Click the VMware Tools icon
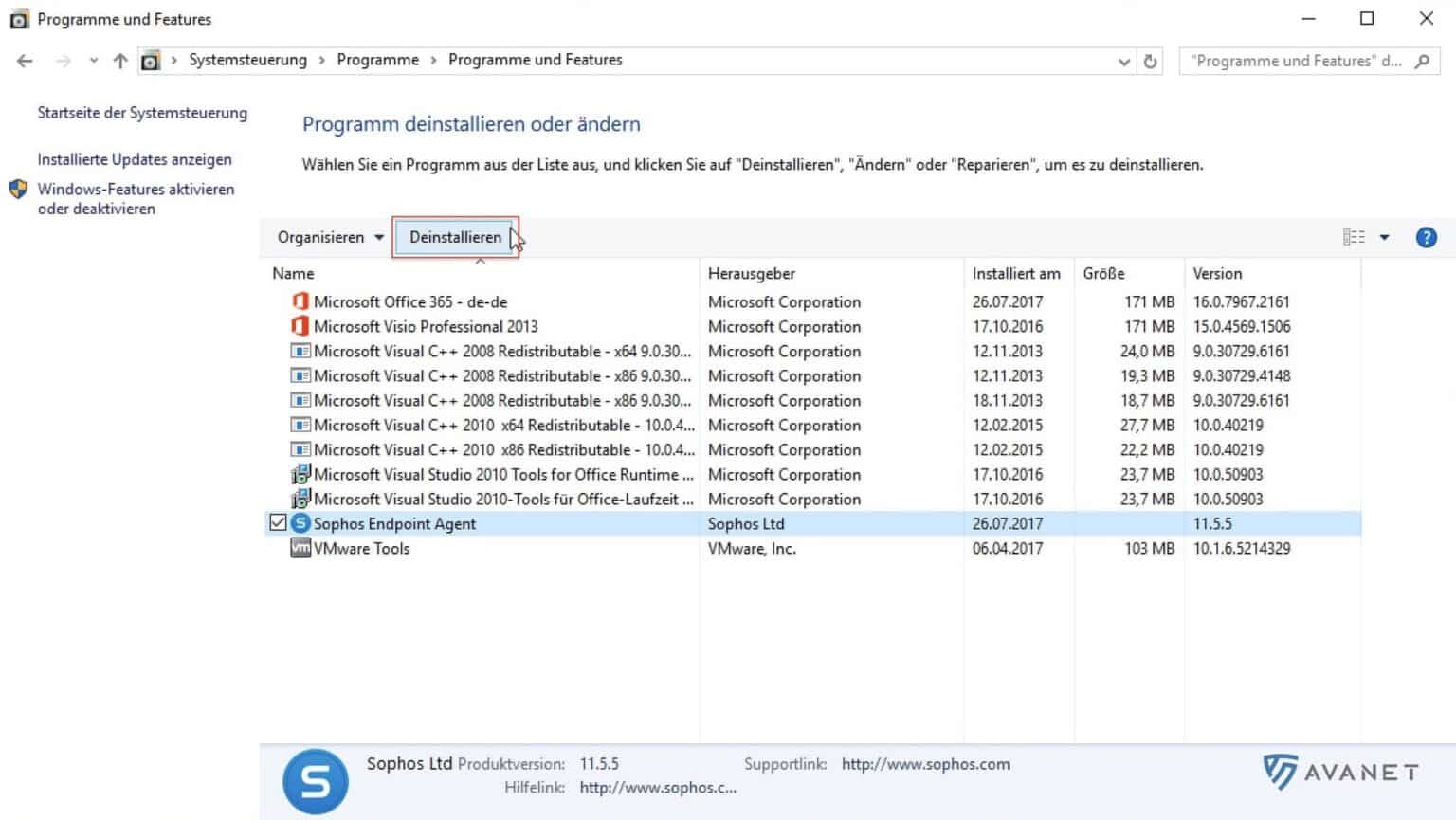The image size is (1456, 820). click(x=300, y=548)
